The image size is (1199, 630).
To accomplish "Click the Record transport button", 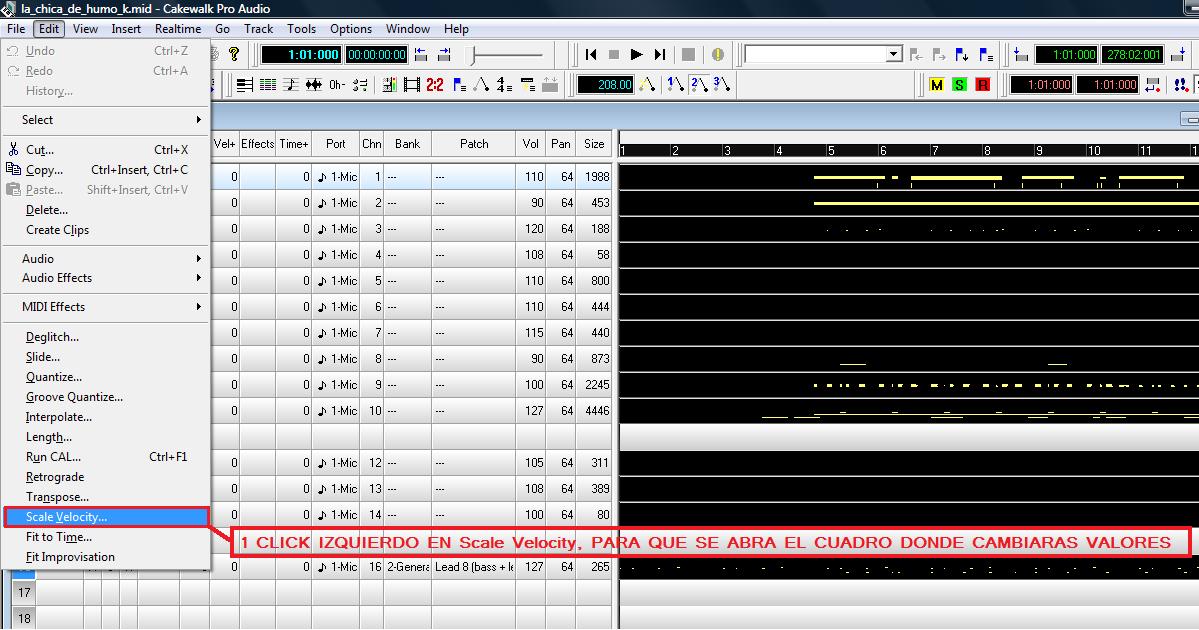I will click(x=688, y=54).
